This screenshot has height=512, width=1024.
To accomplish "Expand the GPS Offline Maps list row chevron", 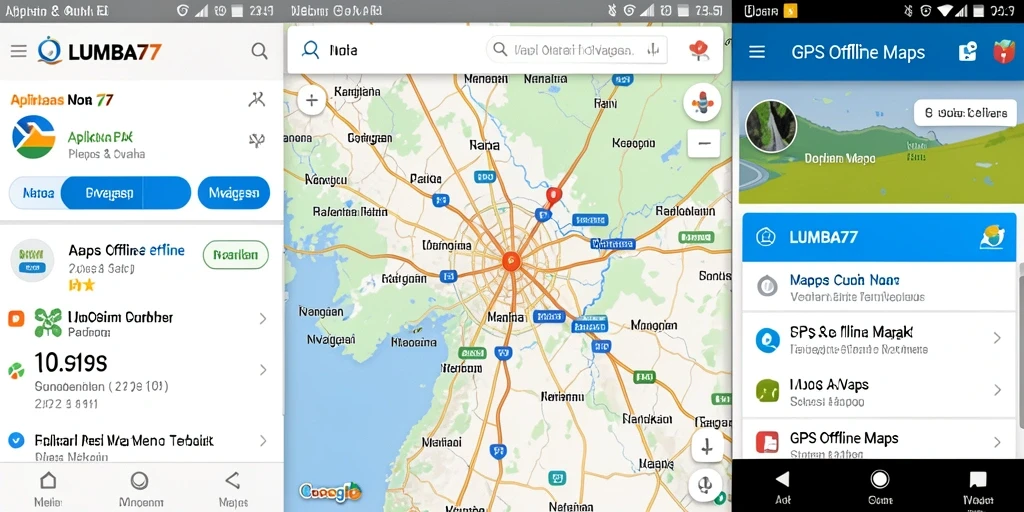I will (997, 442).
